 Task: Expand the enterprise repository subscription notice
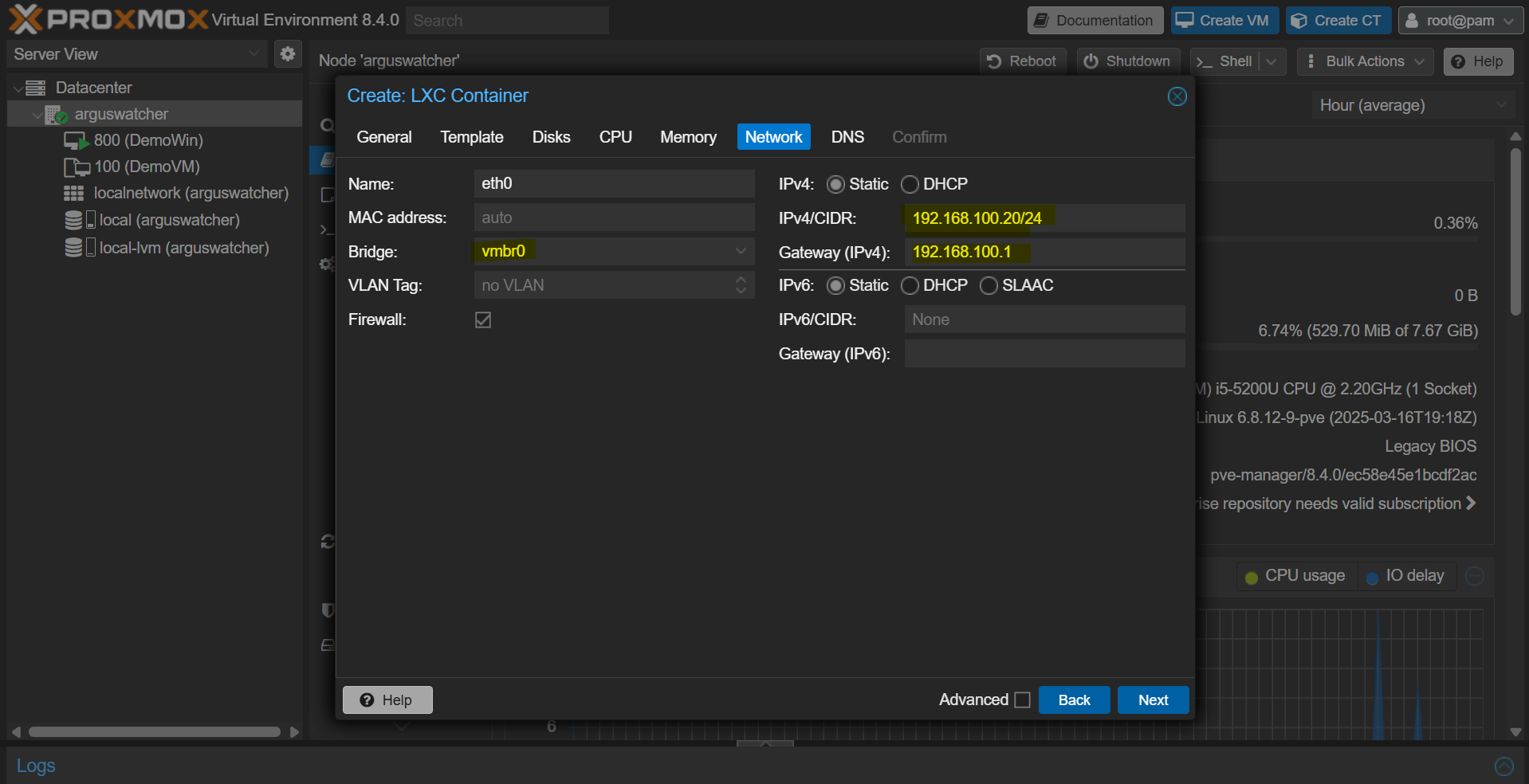pos(1471,504)
